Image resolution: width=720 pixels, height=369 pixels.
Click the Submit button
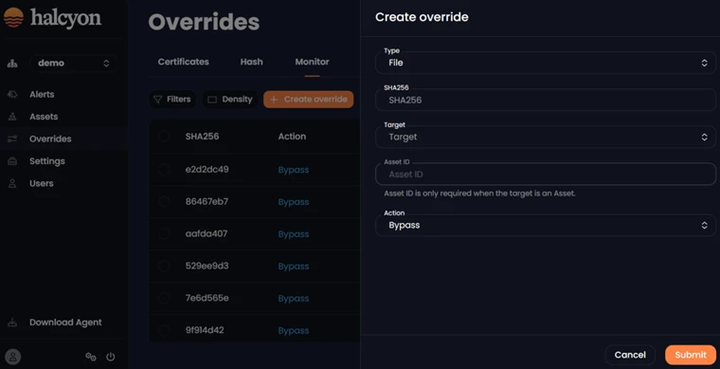pyautogui.click(x=691, y=355)
